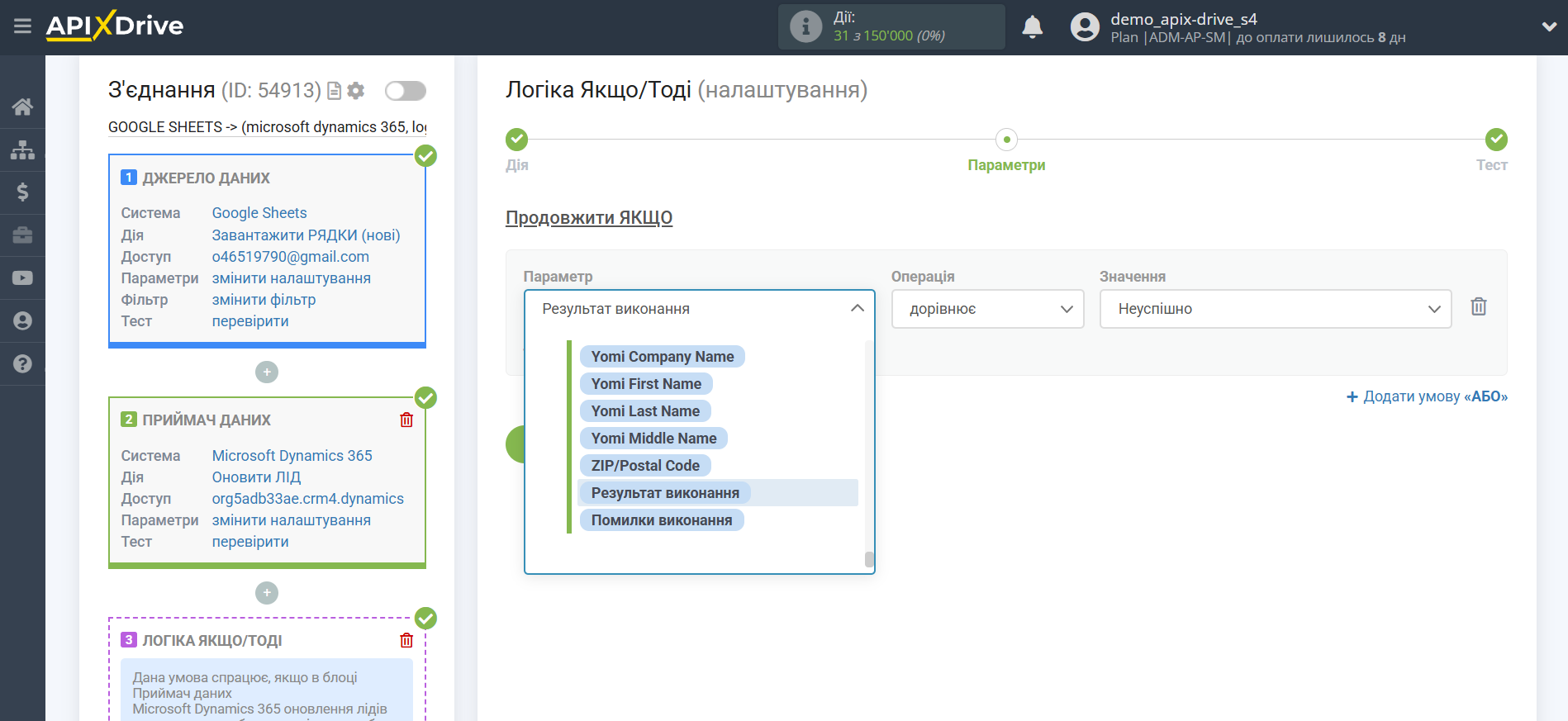The width and height of the screenshot is (1568, 721).
Task: Open Google Sheets system link
Action: 259,213
